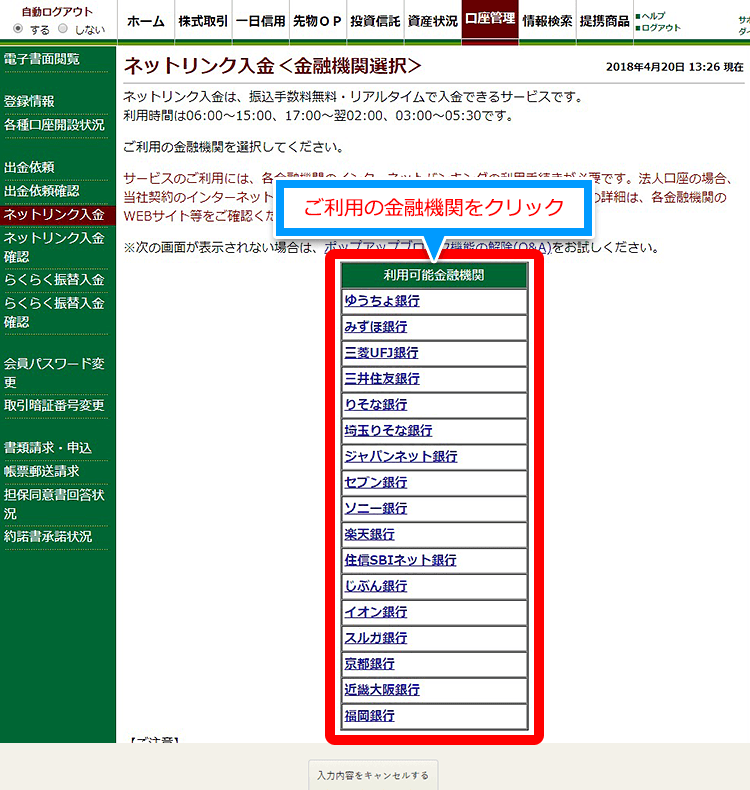Select じぶん銀行 link

click(x=376, y=586)
